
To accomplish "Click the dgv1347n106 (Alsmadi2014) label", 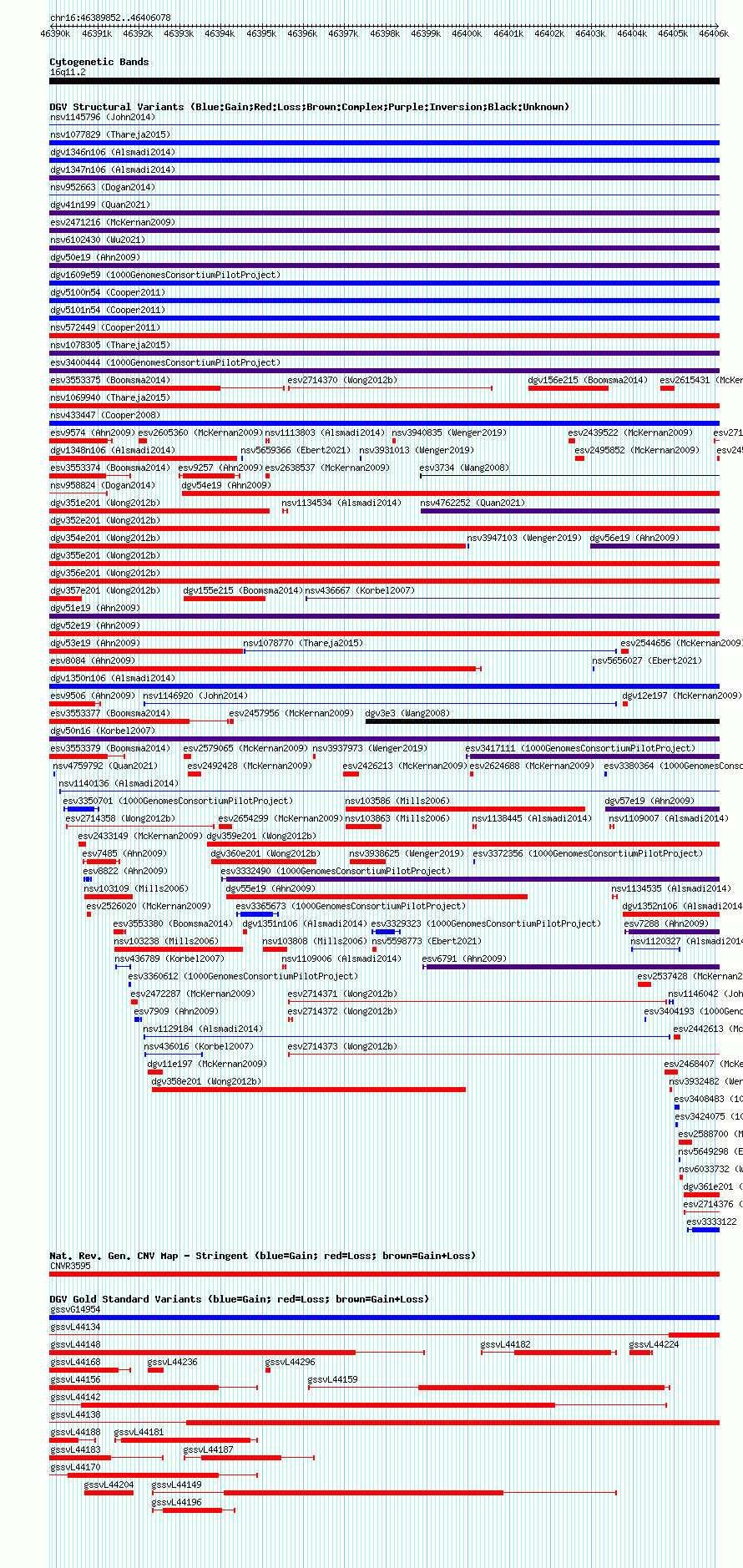I will point(113,169).
